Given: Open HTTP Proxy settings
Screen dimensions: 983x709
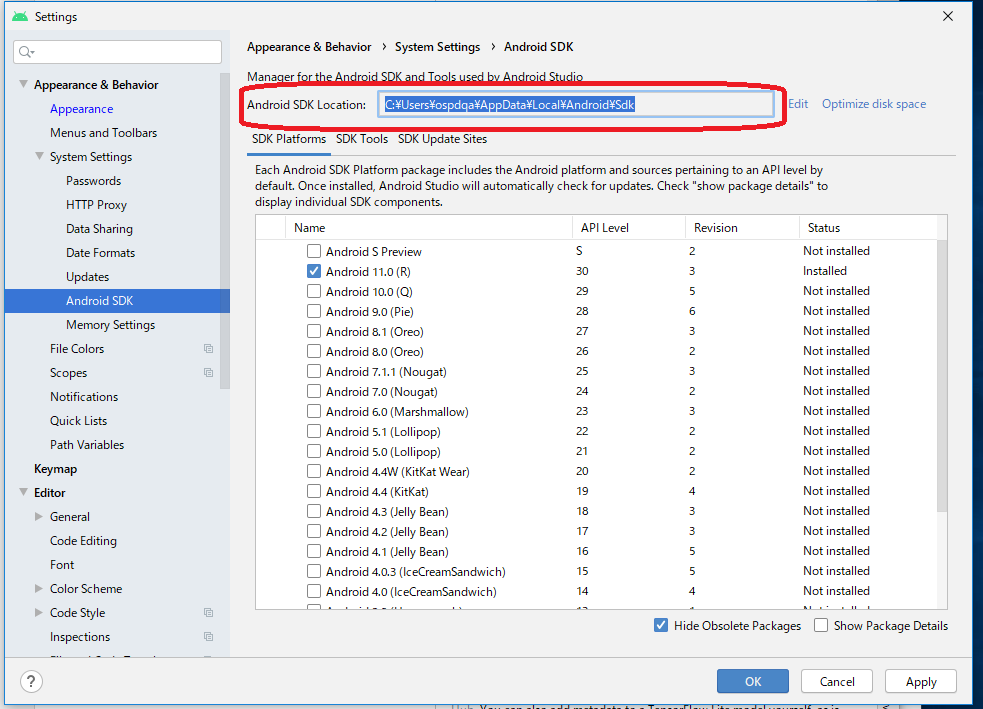Looking at the screenshot, I should tap(97, 205).
